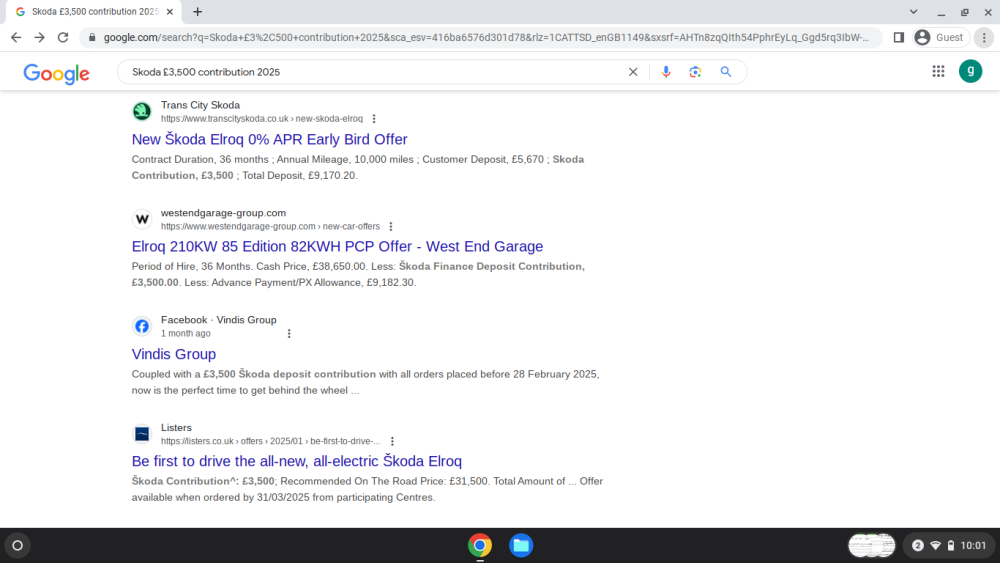This screenshot has width=1000, height=563.
Task: Click transcityskoda.co.uk URL breadcrumb
Action: [261, 119]
